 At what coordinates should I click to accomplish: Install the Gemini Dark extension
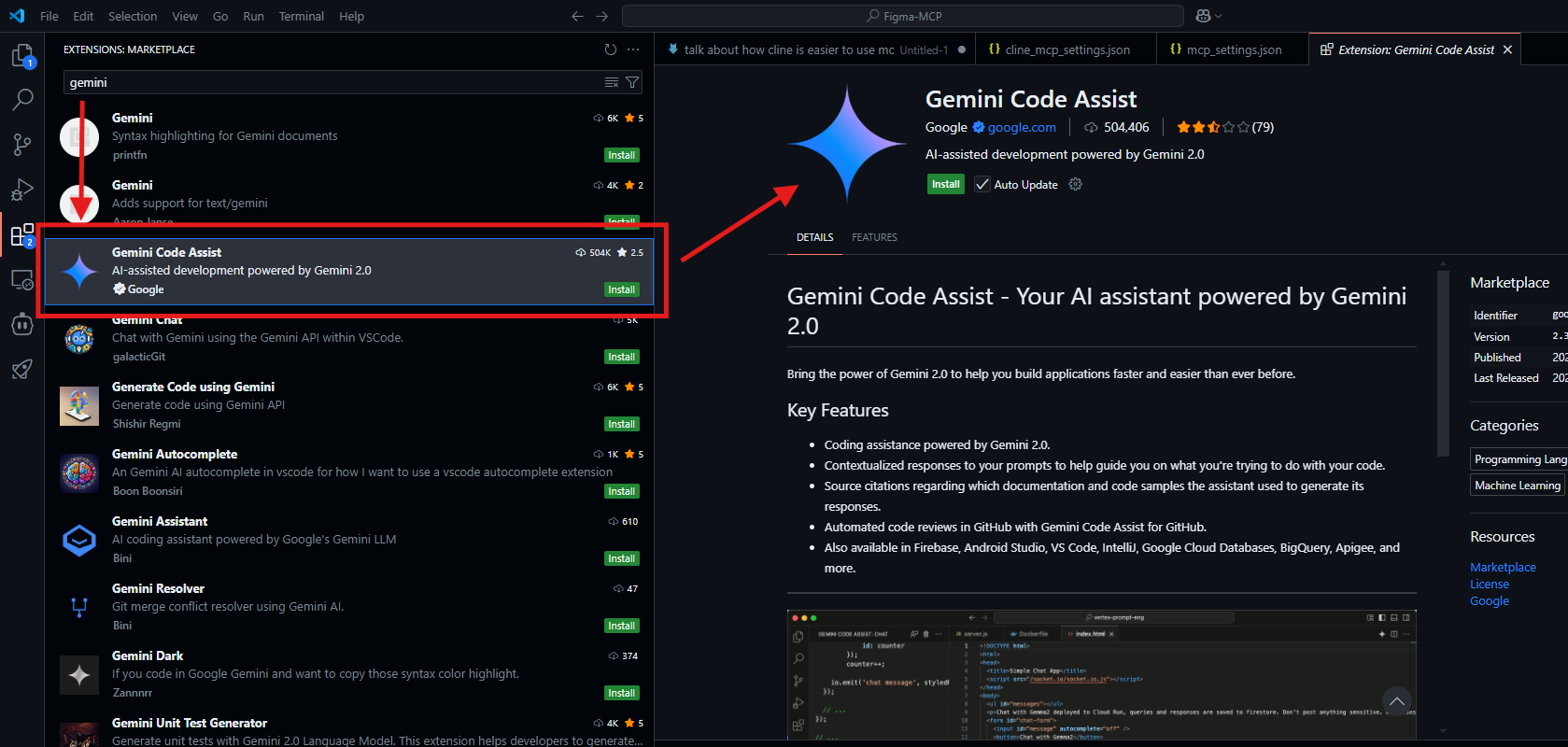(x=621, y=693)
